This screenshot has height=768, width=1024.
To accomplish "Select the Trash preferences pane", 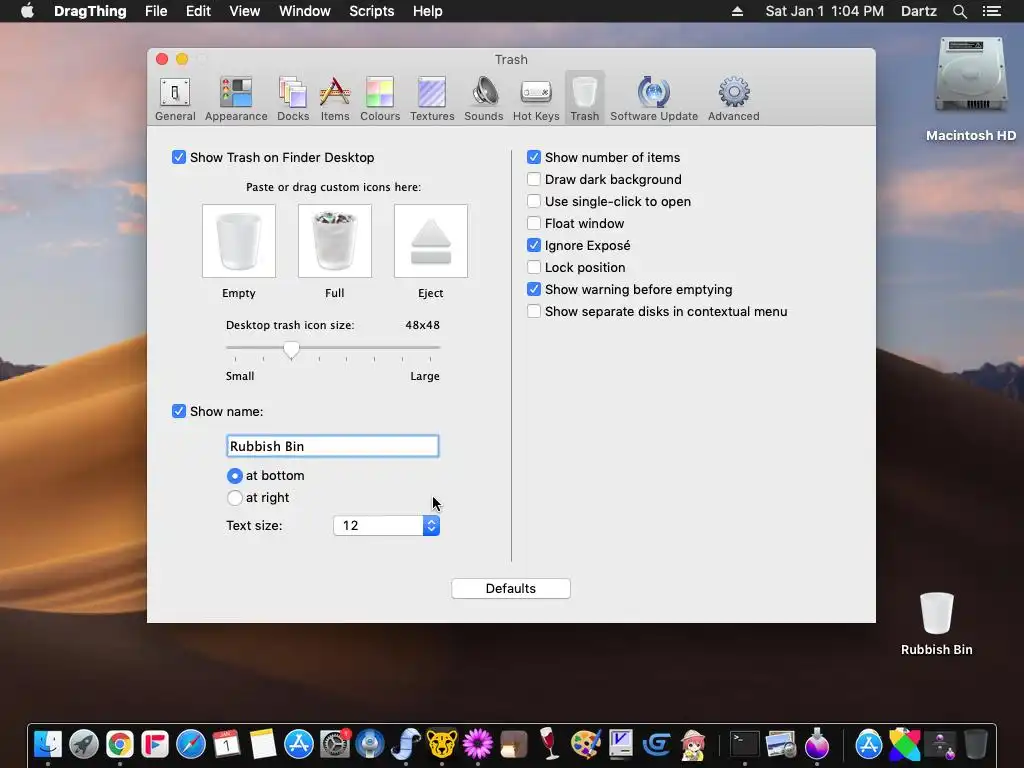I will pyautogui.click(x=584, y=99).
